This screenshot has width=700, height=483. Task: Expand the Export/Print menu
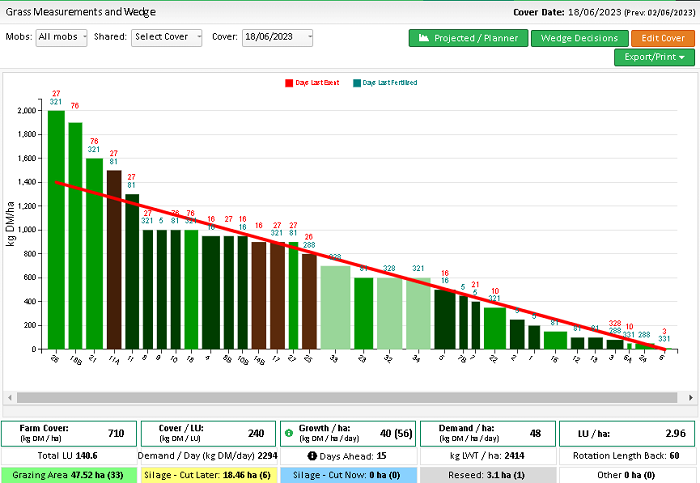pyautogui.click(x=654, y=57)
